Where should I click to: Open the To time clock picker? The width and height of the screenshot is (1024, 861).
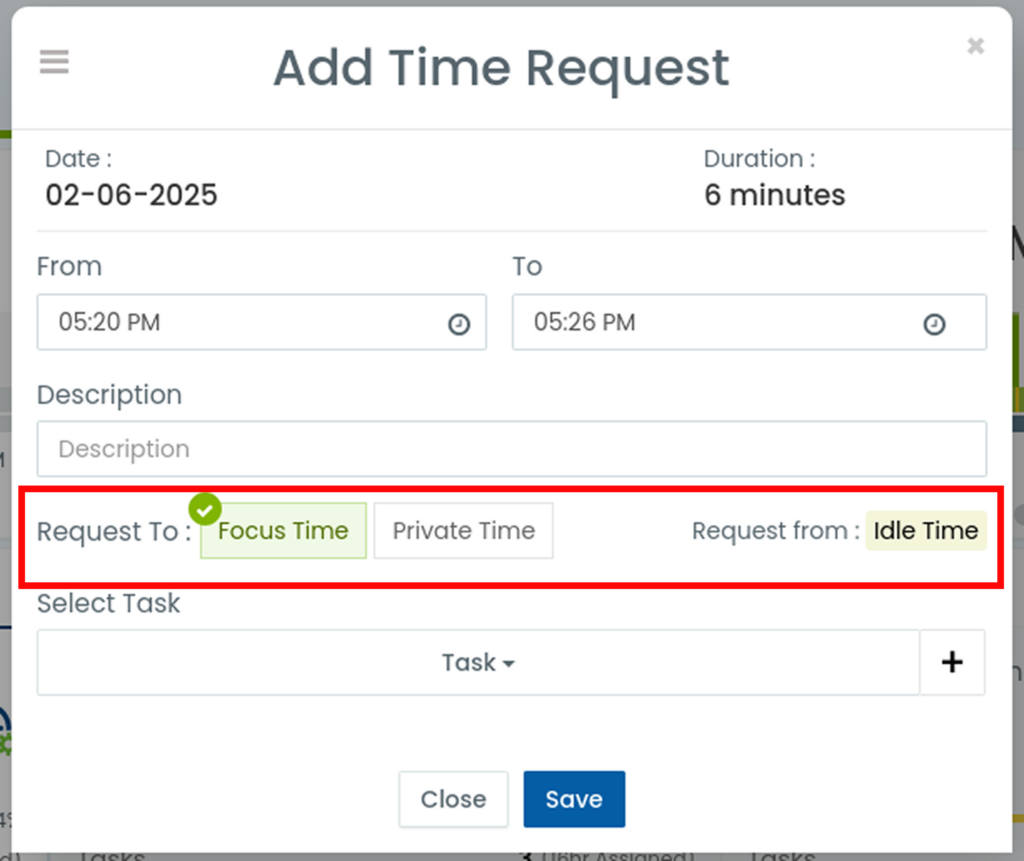(934, 323)
